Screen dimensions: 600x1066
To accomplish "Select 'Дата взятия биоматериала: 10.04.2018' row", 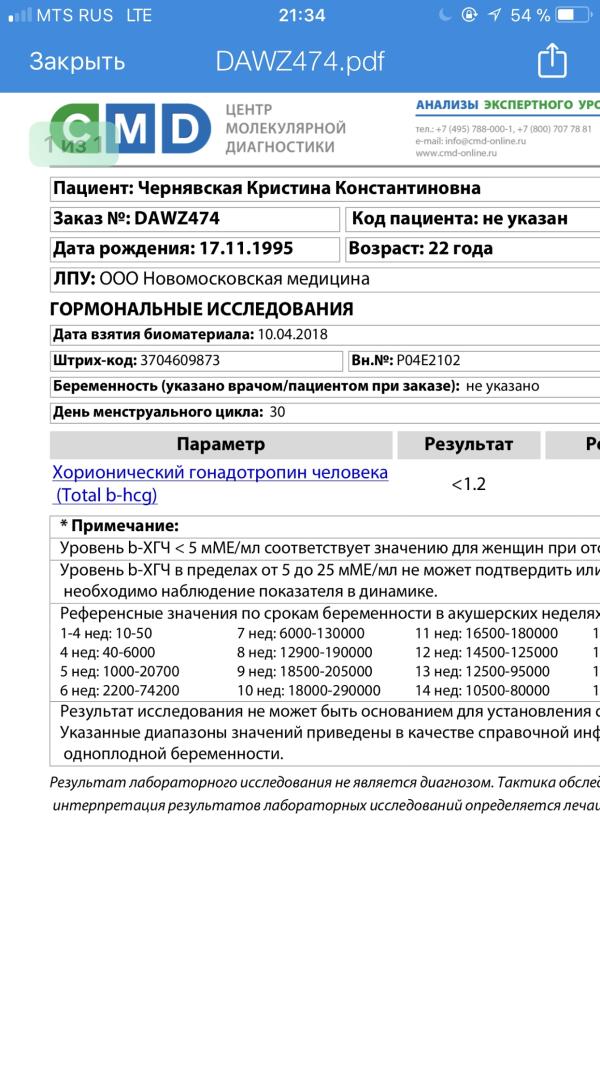I will [325, 334].
